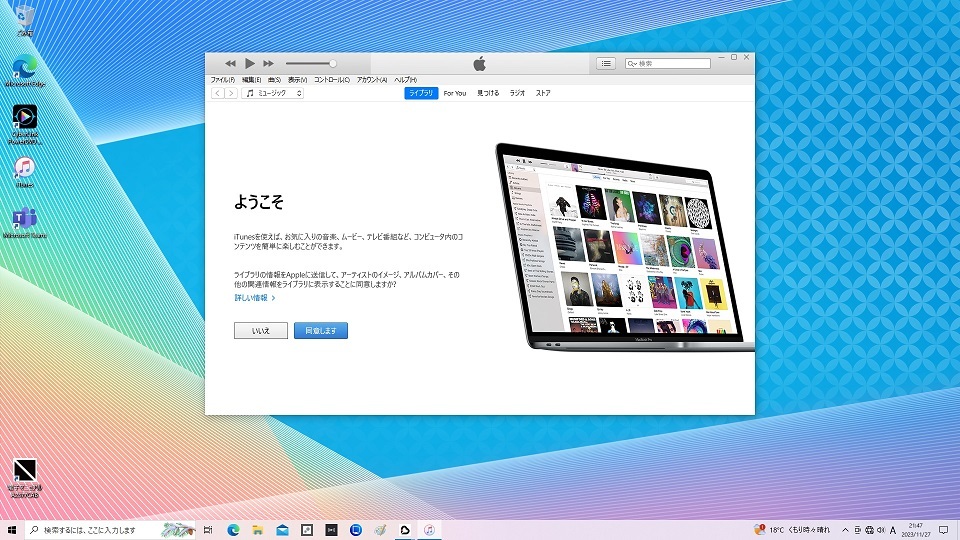Open the speaker volume tray icon
This screenshot has width=960, height=540.
pos(881,530)
